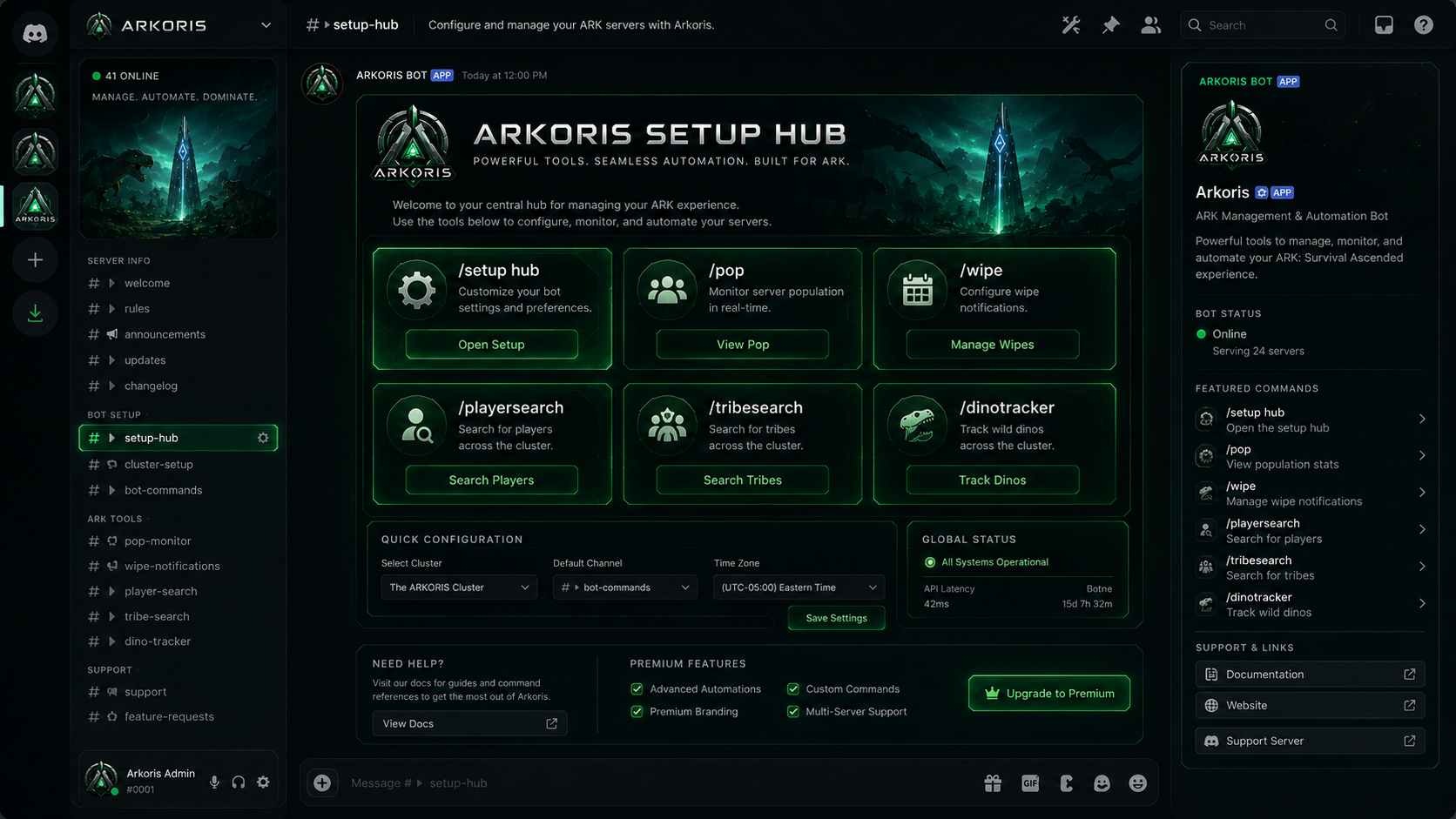Click the search input field

[1263, 25]
